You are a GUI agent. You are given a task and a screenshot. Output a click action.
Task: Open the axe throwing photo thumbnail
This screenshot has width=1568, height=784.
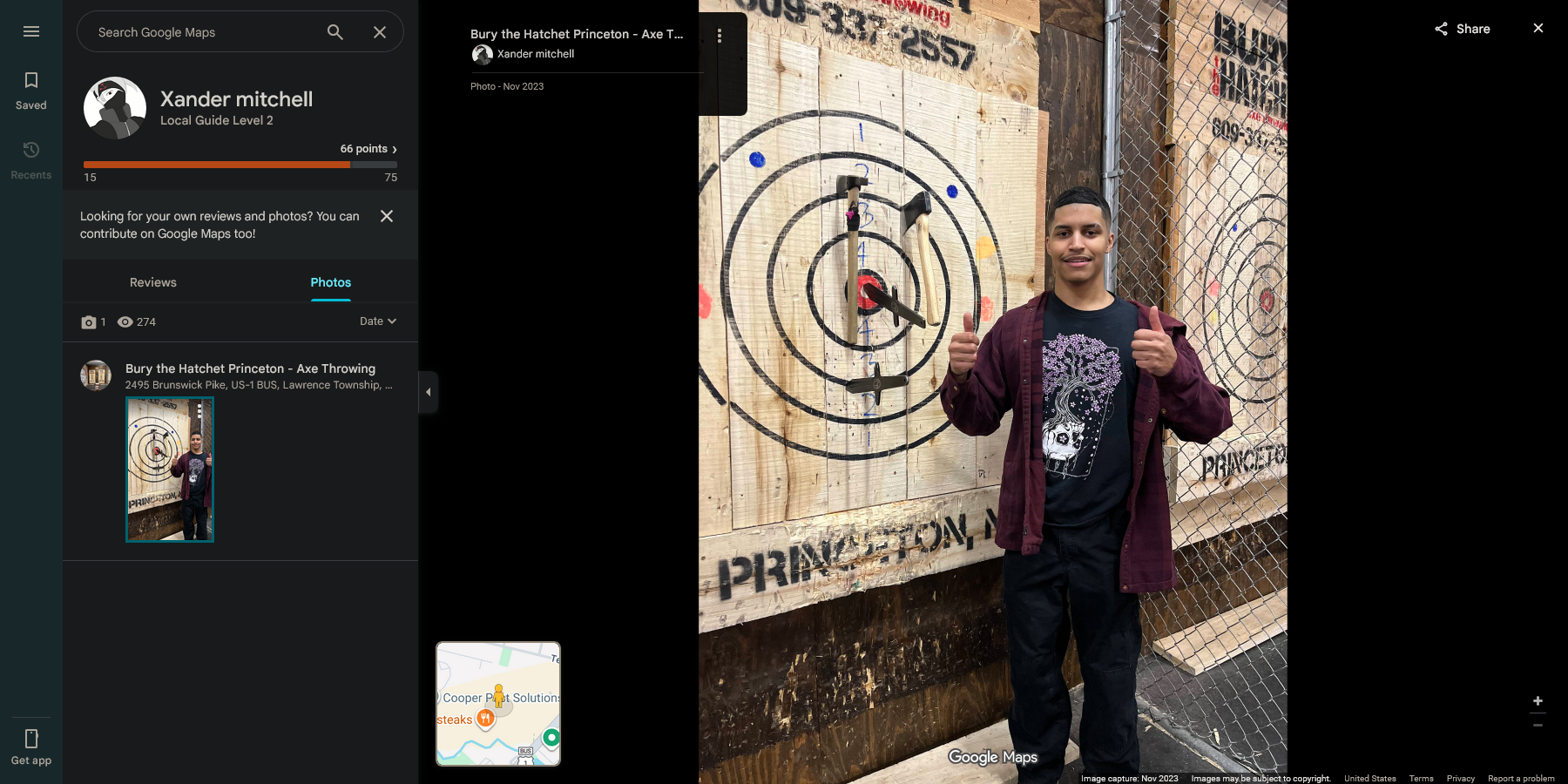click(x=170, y=470)
